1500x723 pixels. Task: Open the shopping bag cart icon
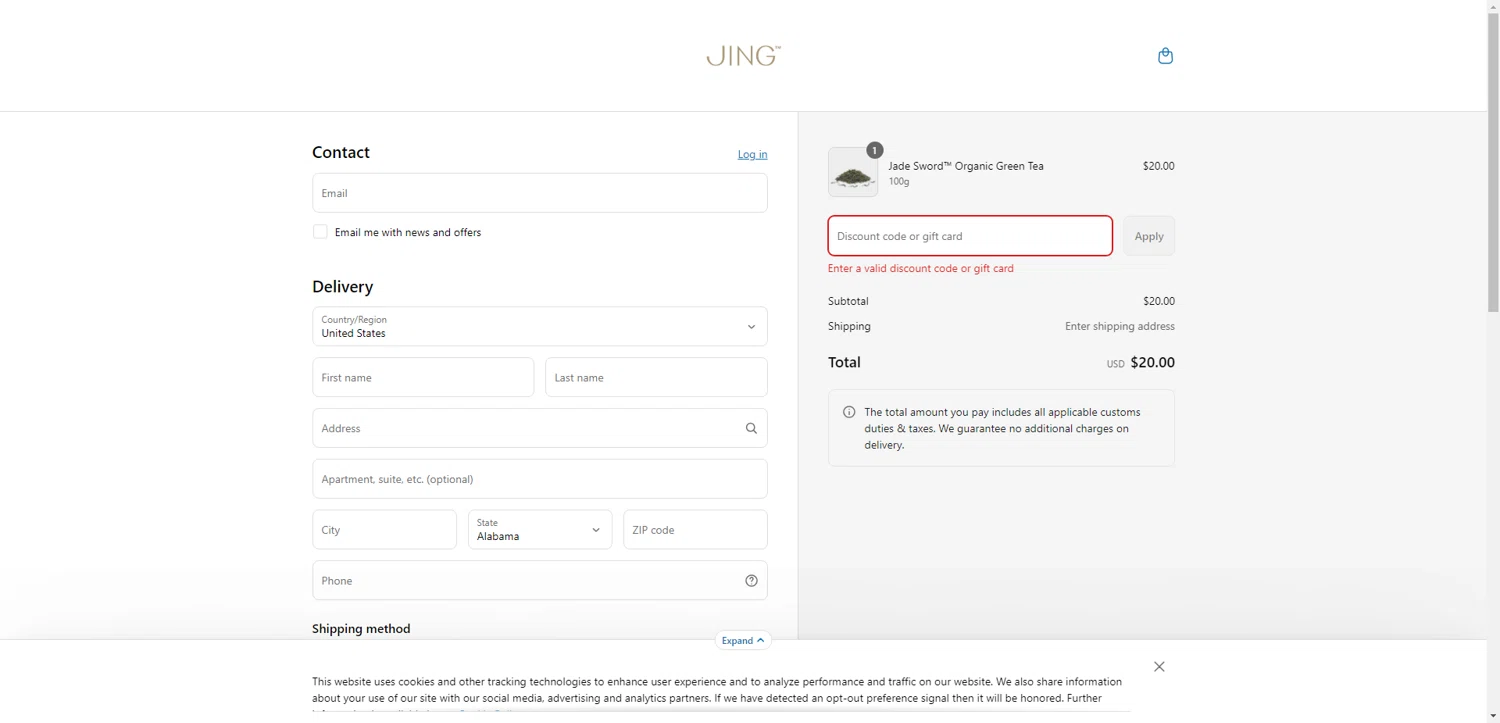[1165, 56]
